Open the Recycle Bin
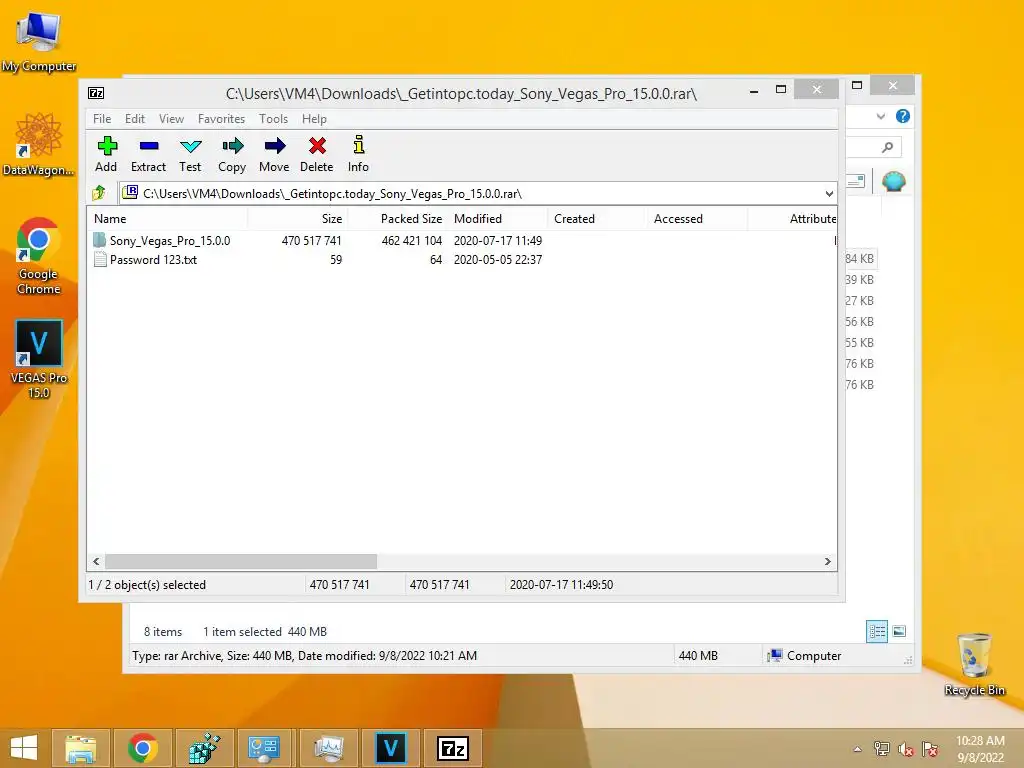The height and width of the screenshot is (768, 1024). (x=974, y=664)
